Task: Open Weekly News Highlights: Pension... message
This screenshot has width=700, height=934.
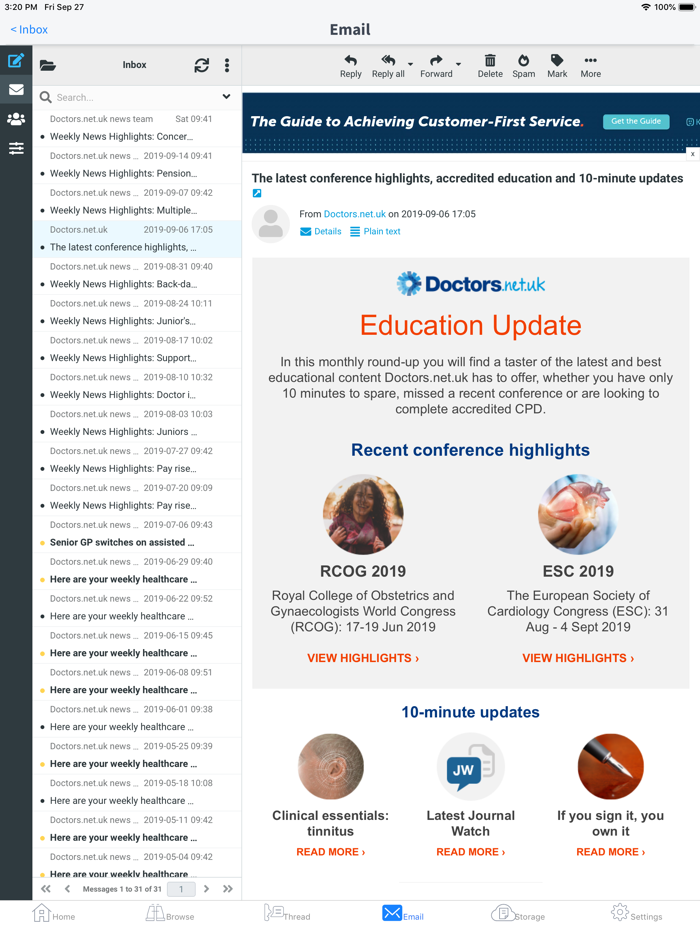Action: tap(137, 165)
